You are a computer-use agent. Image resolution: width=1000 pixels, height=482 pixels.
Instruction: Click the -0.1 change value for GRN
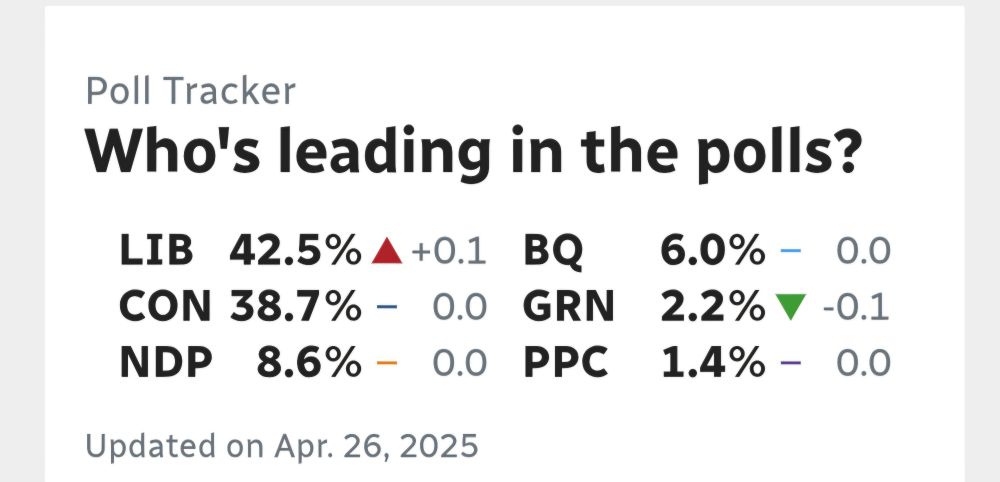[856, 307]
